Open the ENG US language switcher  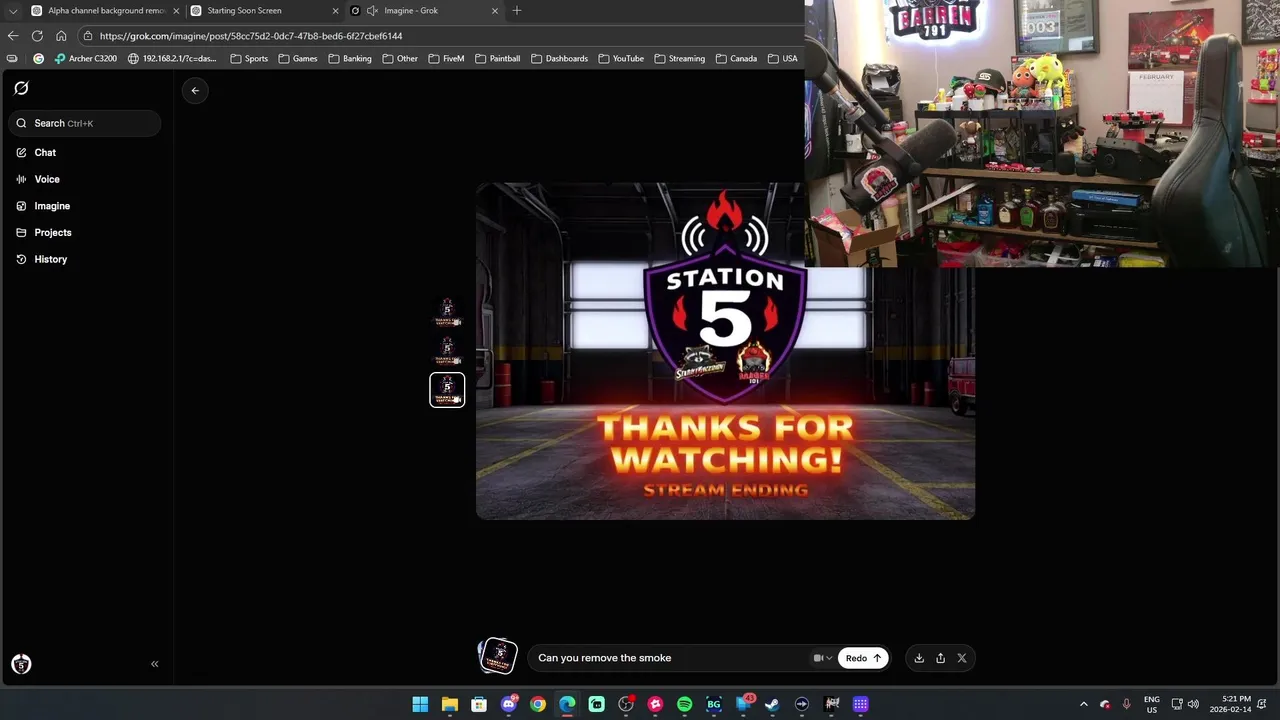[x=1152, y=704]
